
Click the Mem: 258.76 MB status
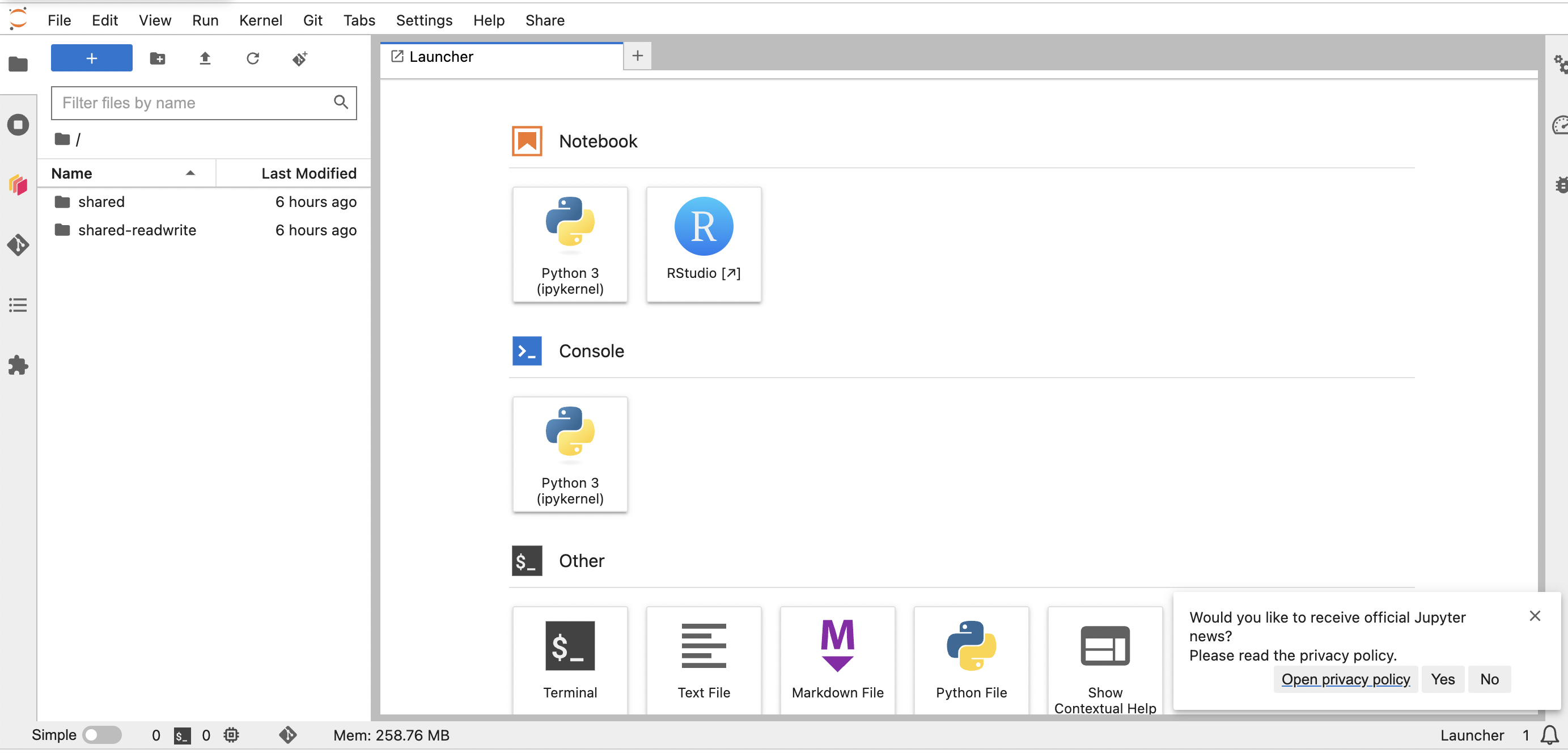pos(391,735)
